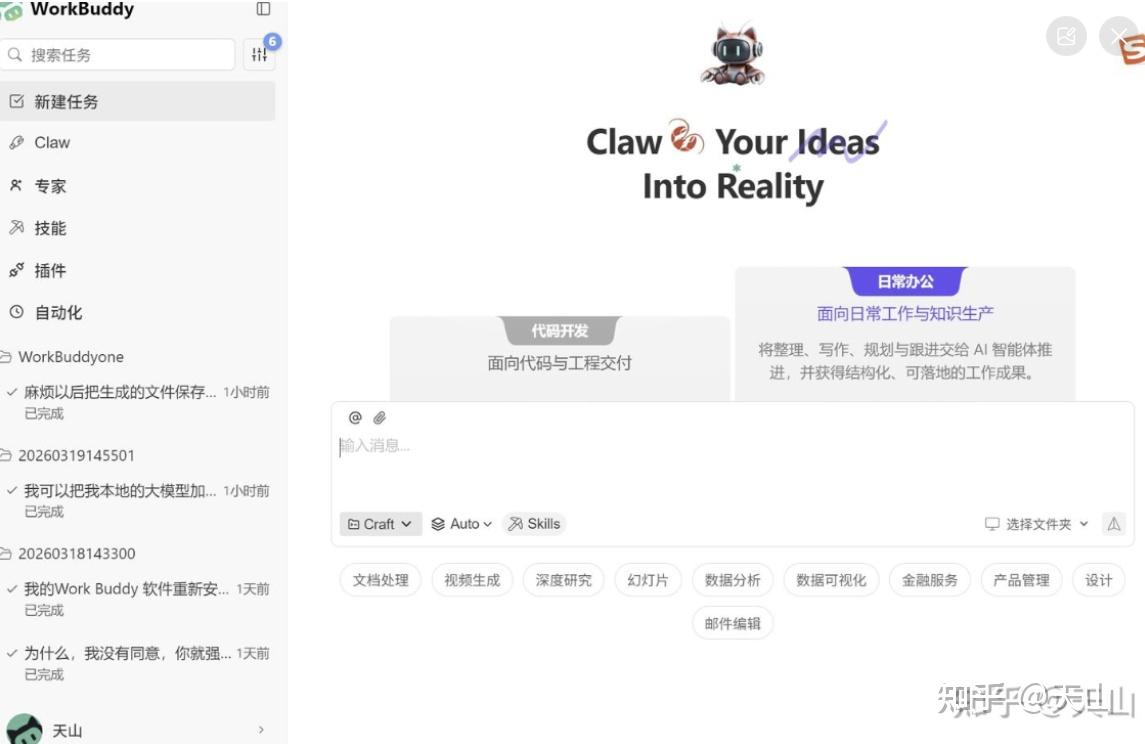The image size is (1145, 744).
Task: Click the send message icon
Action: pos(1114,524)
